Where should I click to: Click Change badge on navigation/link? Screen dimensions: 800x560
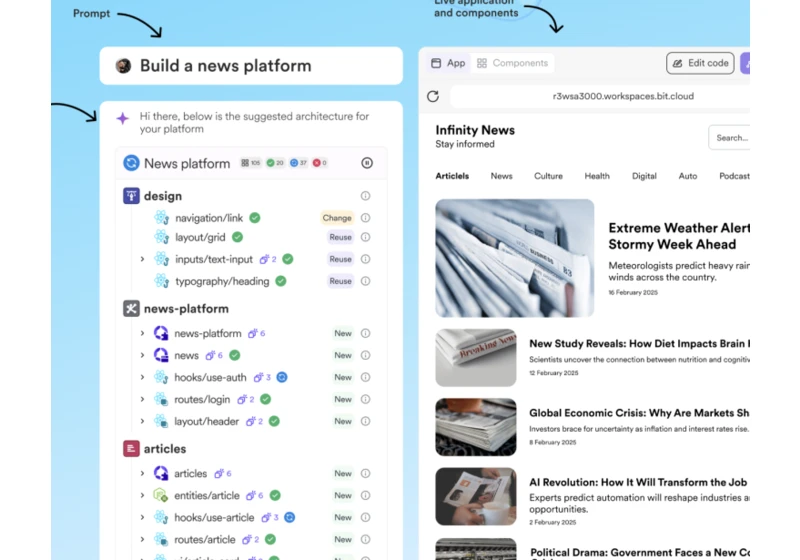click(337, 218)
